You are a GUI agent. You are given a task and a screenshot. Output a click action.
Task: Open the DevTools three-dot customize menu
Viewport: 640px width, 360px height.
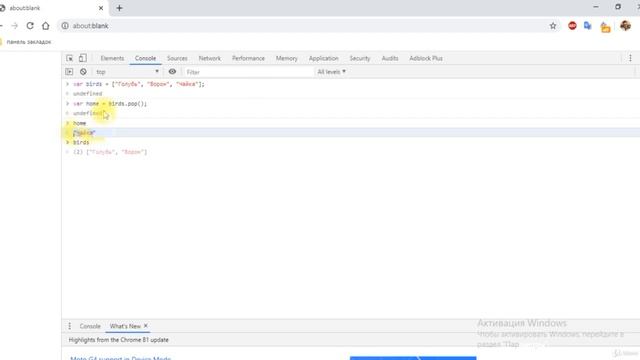pyautogui.click(x=630, y=58)
